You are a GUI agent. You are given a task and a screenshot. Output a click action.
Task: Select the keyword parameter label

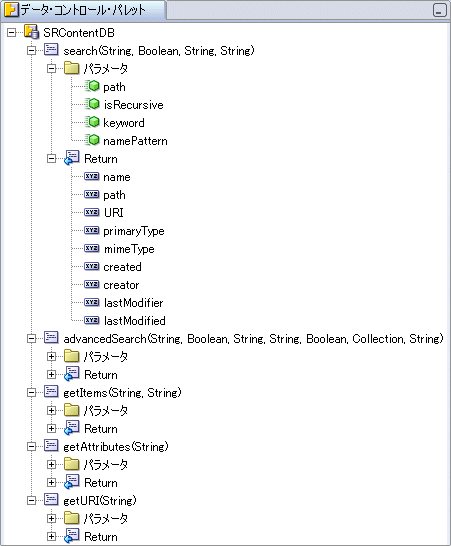pyautogui.click(x=124, y=123)
